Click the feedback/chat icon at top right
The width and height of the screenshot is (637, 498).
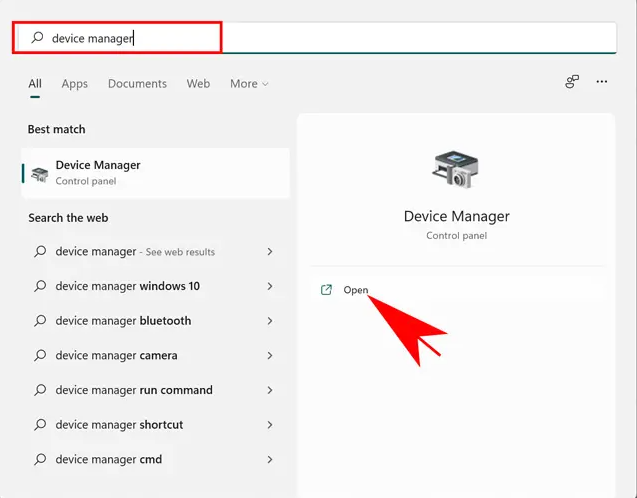click(572, 82)
